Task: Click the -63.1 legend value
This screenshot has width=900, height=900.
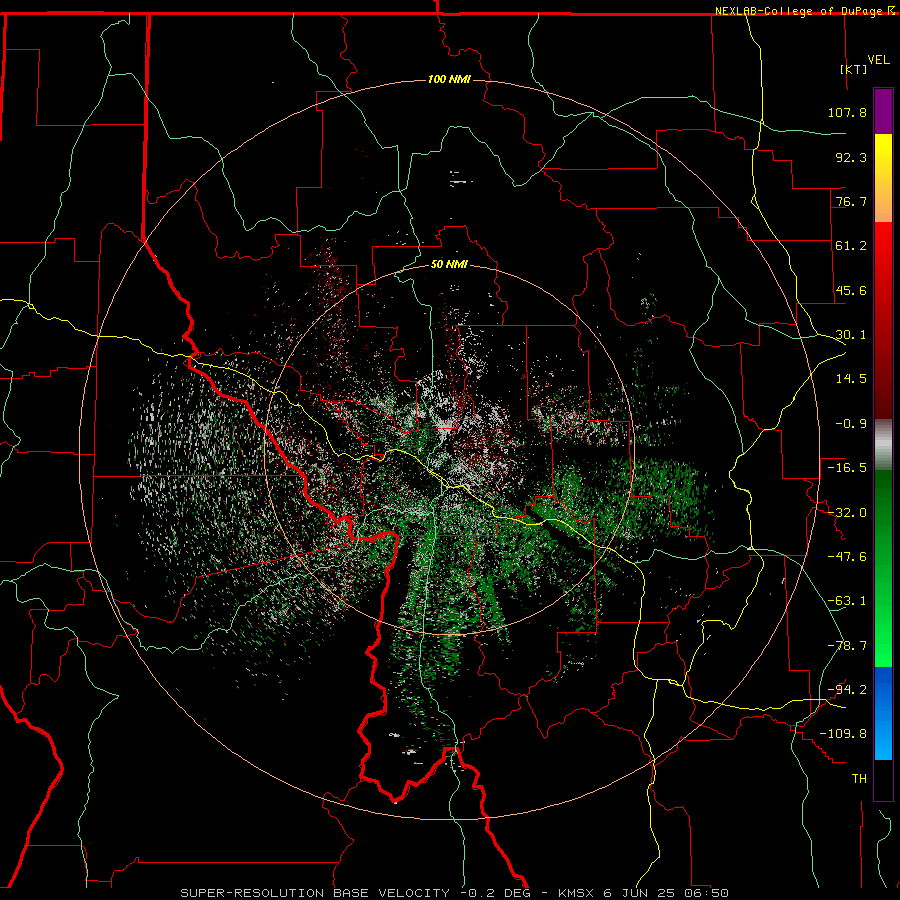Action: click(x=847, y=600)
